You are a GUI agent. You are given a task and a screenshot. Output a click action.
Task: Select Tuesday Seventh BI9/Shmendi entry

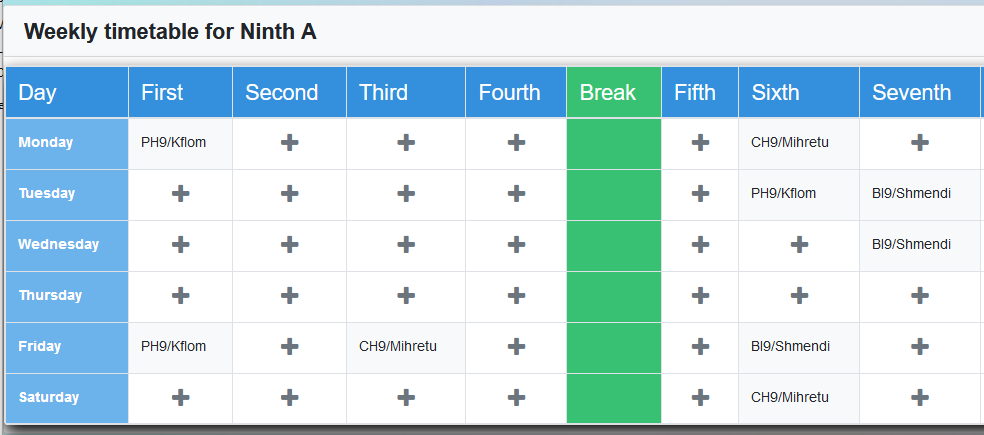point(911,193)
